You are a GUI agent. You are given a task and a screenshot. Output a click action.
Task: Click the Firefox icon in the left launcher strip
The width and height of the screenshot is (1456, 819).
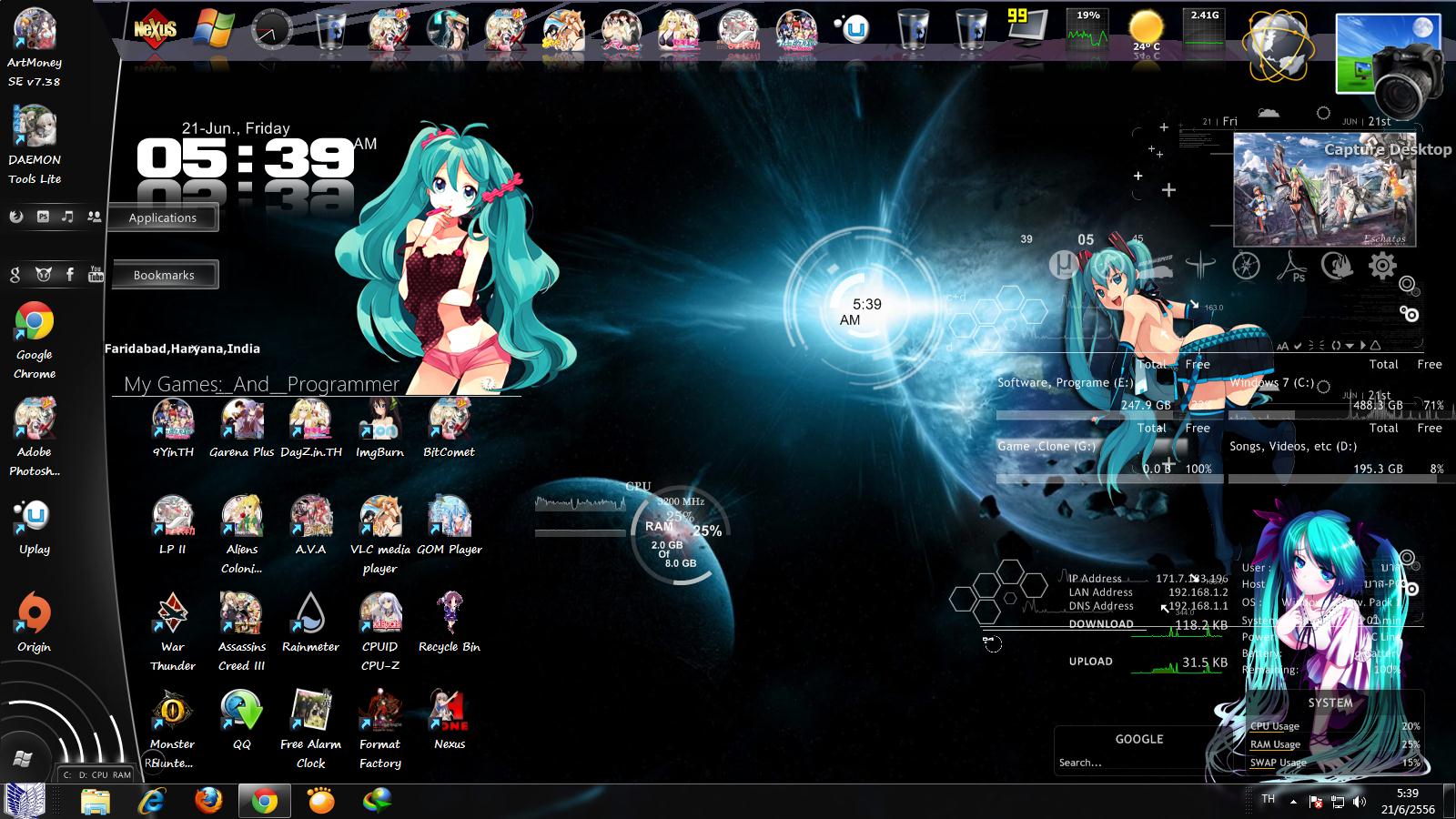(x=15, y=217)
